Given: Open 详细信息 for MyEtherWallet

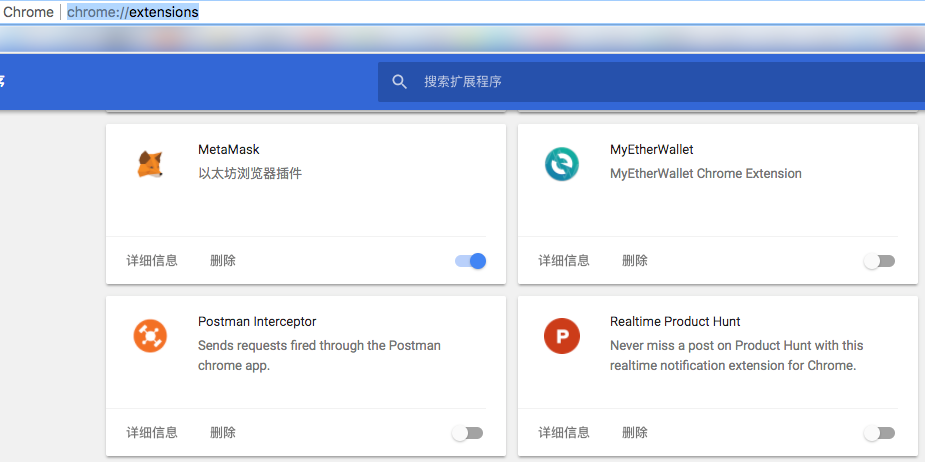Looking at the screenshot, I should (564, 261).
